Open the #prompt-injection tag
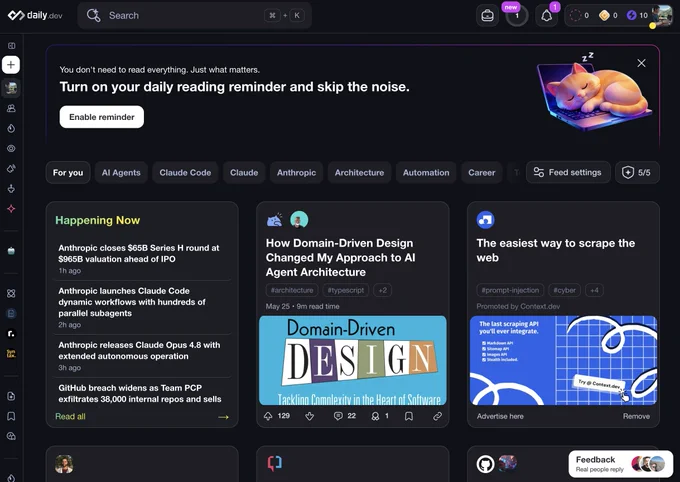The width and height of the screenshot is (680, 482). (510, 290)
